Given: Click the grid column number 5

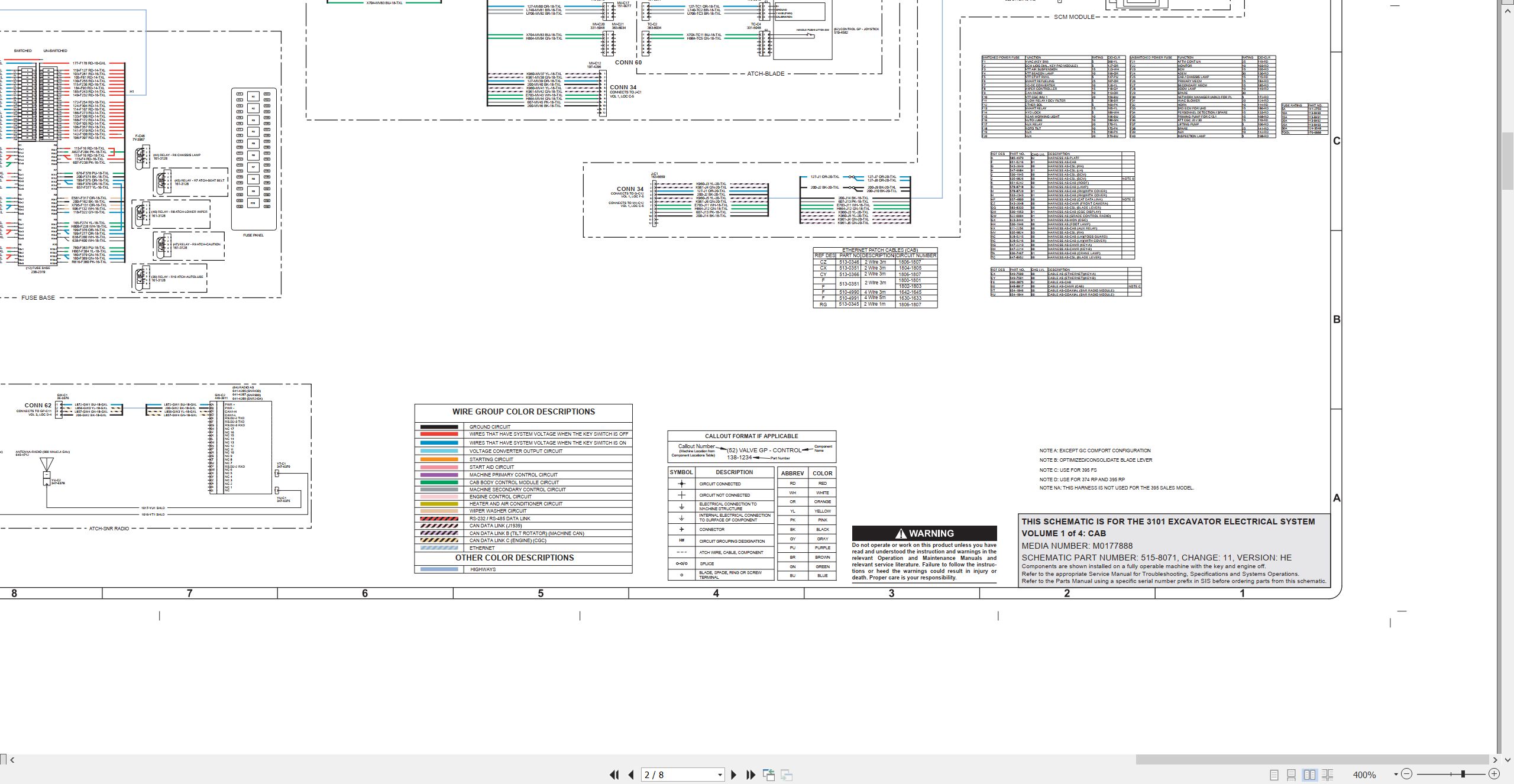Looking at the screenshot, I should 541,593.
